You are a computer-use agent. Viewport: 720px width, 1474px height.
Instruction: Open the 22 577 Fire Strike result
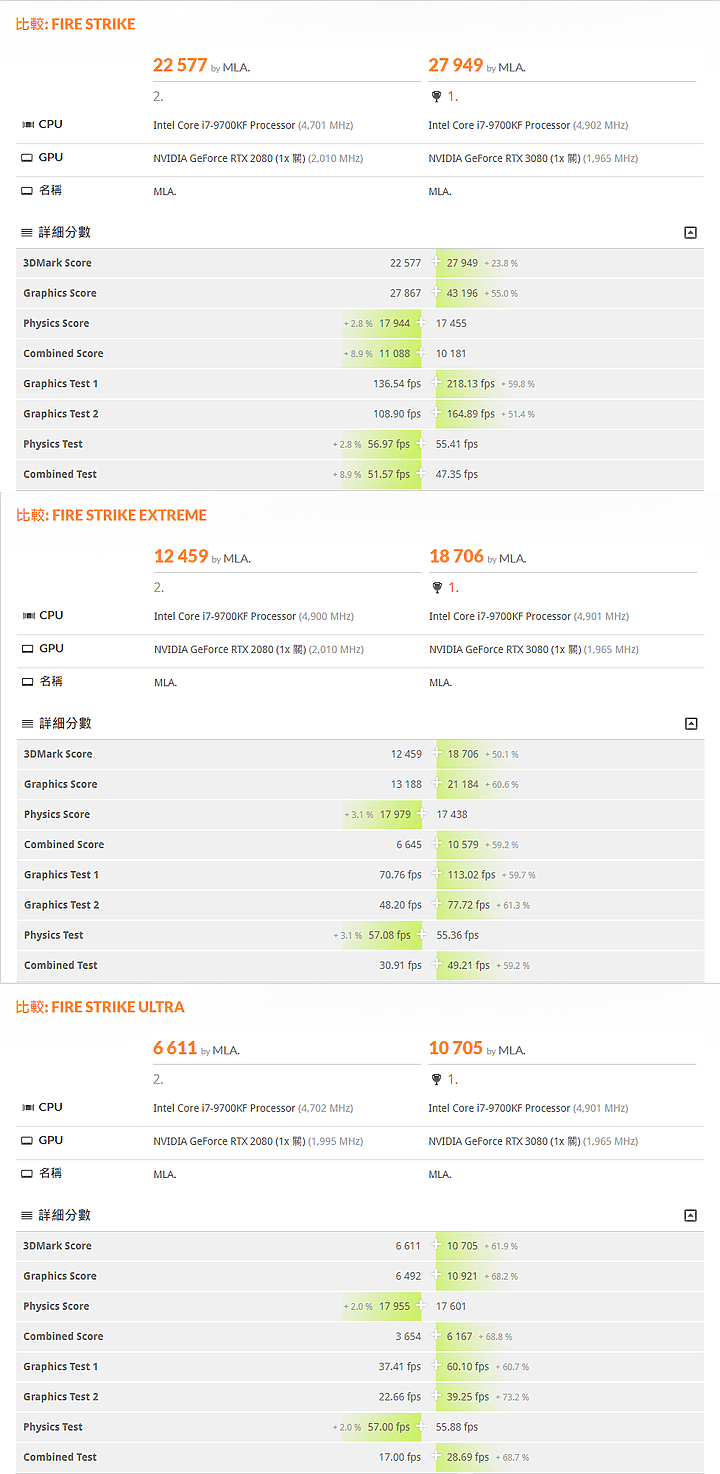tap(180, 65)
